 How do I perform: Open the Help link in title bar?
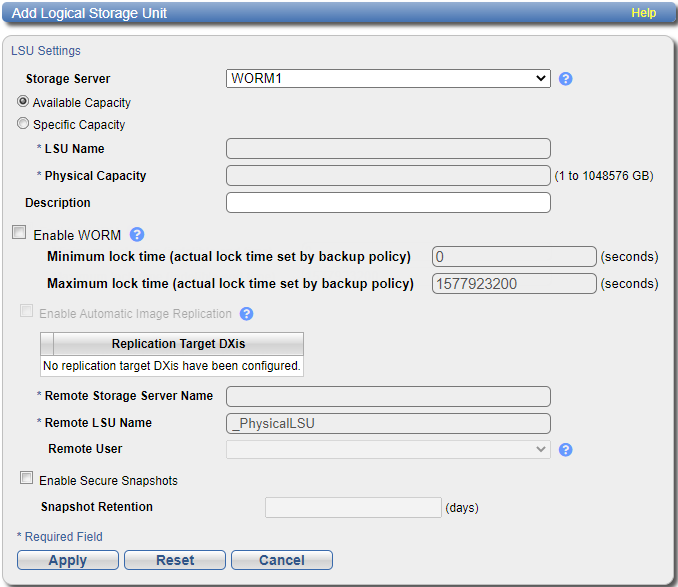pos(643,13)
